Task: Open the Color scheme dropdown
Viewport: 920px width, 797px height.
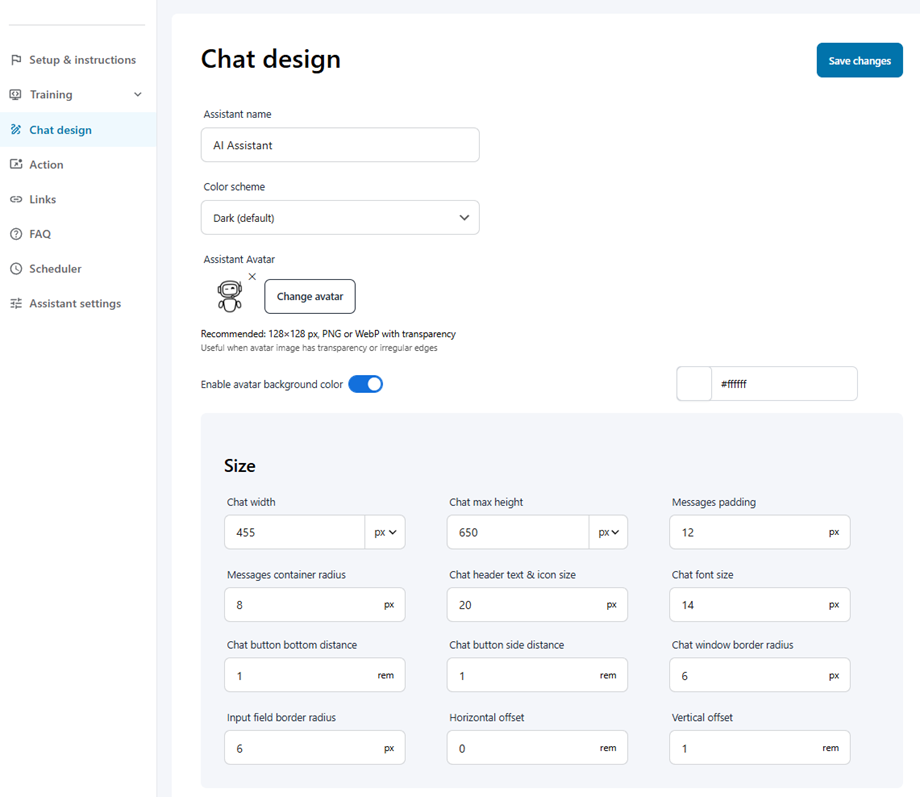Action: point(340,217)
